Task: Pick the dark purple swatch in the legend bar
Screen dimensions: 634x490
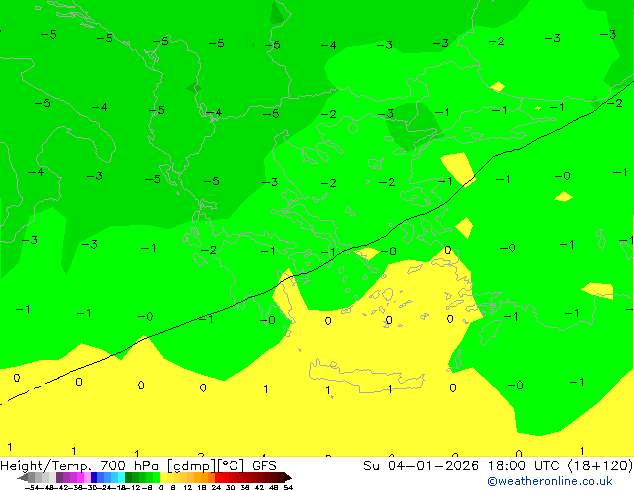Action: [59, 477]
